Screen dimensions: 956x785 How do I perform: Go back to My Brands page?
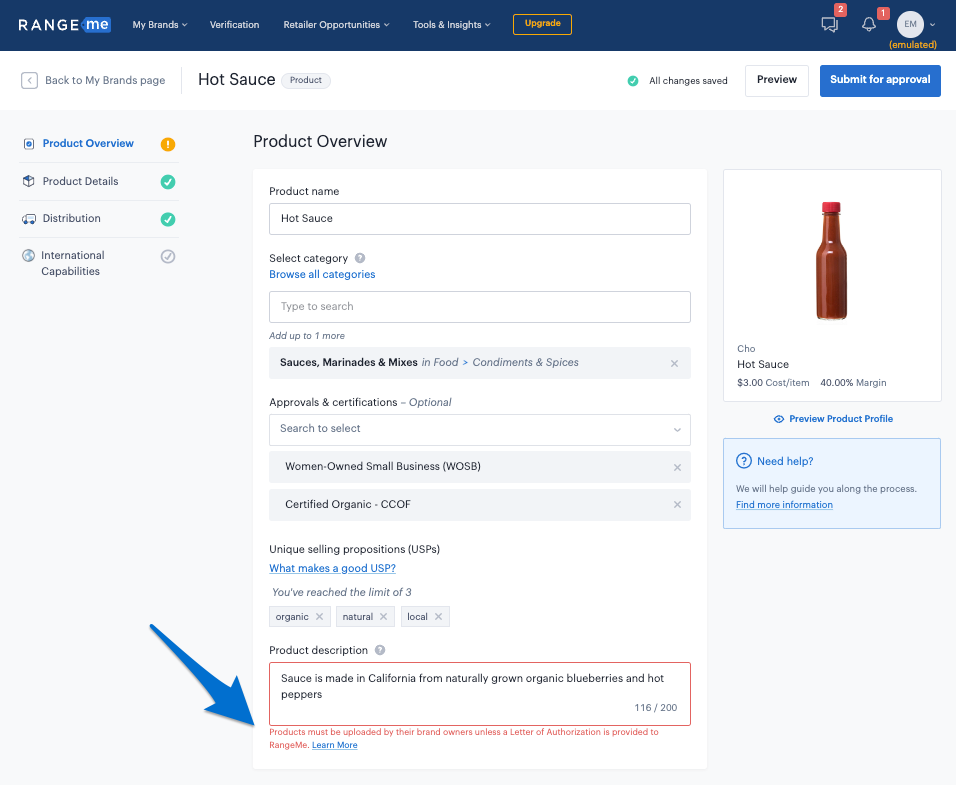[105, 80]
